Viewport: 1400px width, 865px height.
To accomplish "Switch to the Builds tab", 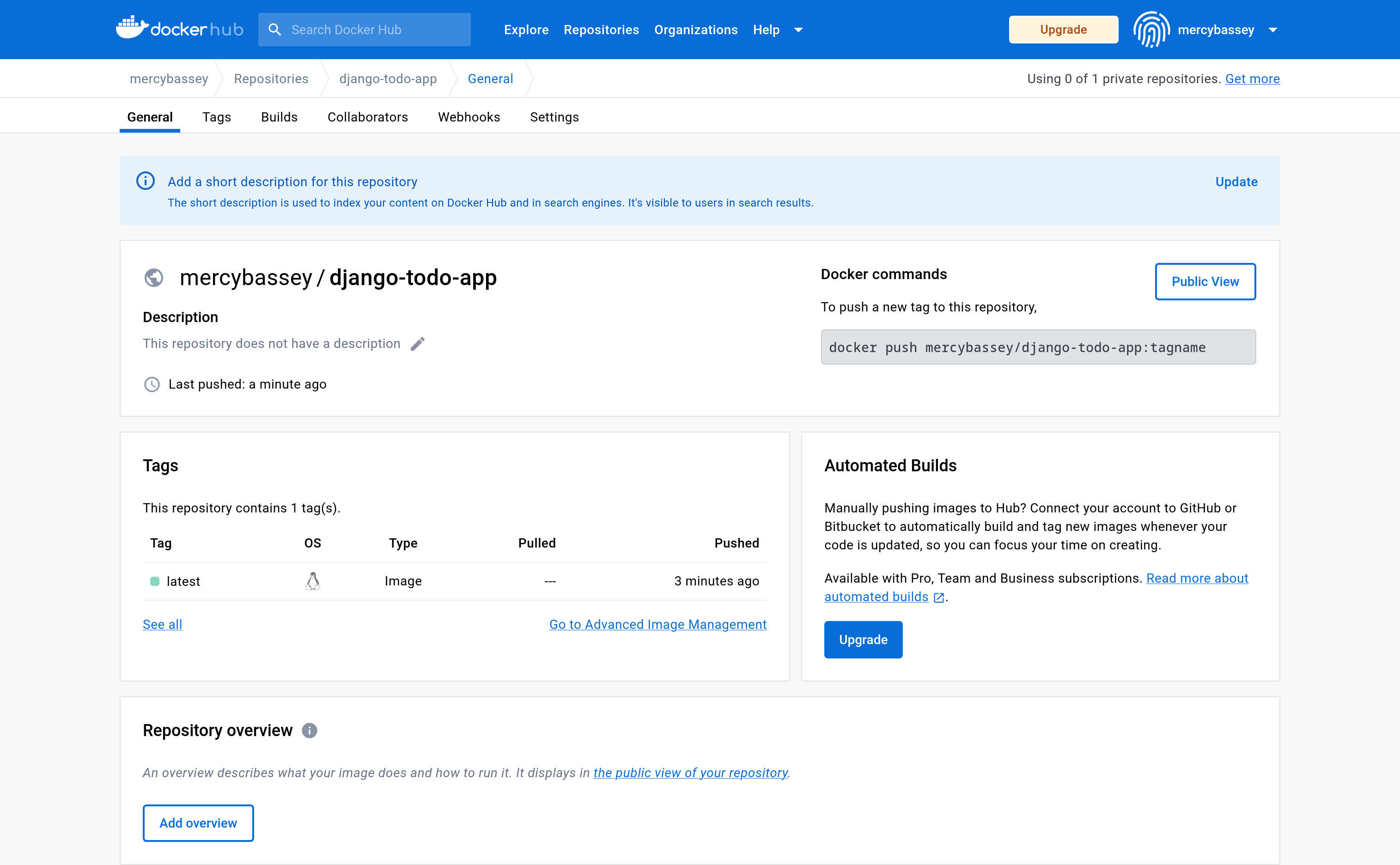I will pos(279,117).
